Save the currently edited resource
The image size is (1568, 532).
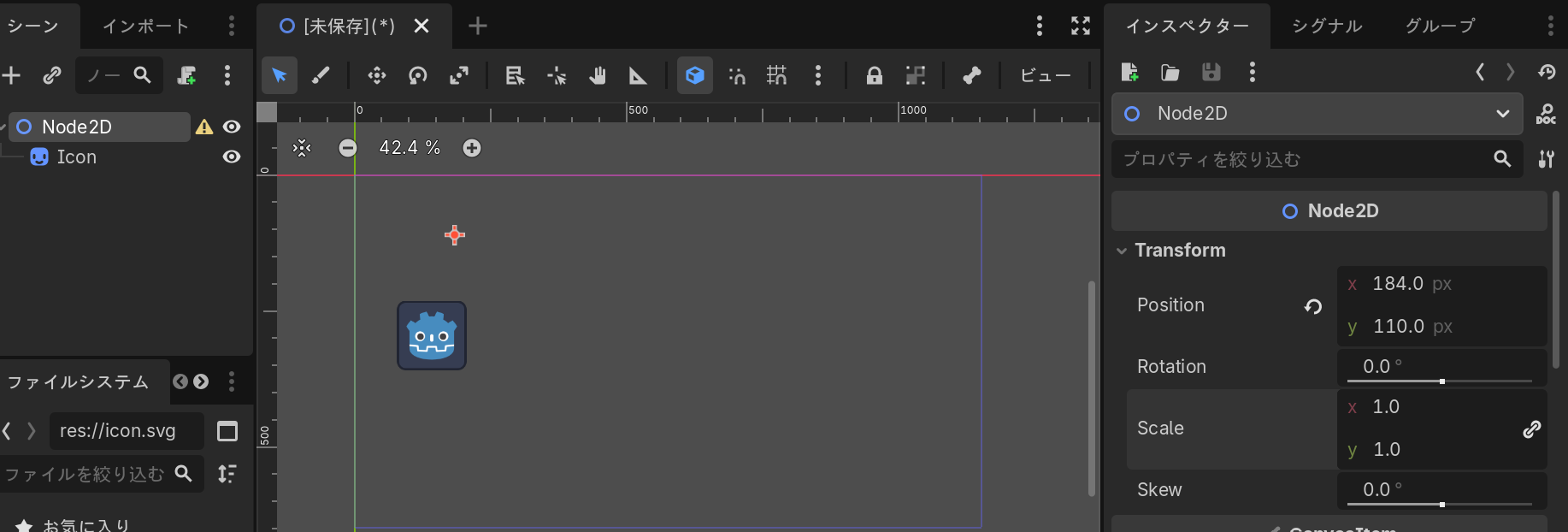1211,72
